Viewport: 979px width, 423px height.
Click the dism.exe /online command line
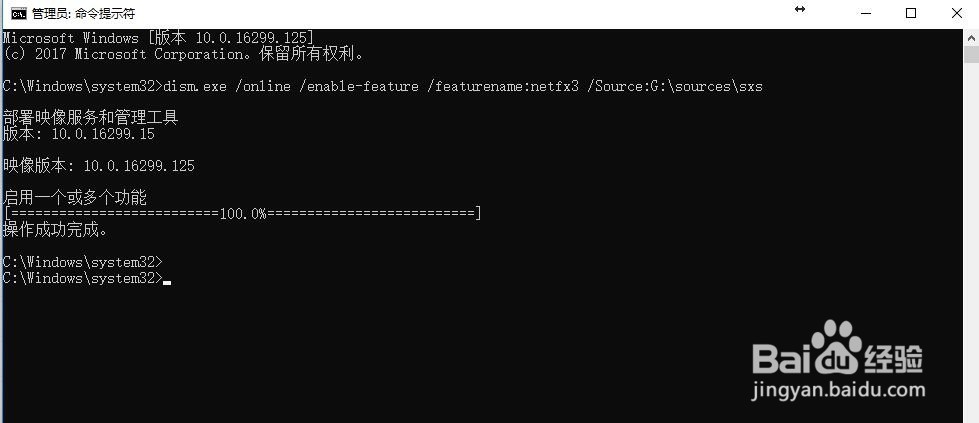(x=383, y=86)
